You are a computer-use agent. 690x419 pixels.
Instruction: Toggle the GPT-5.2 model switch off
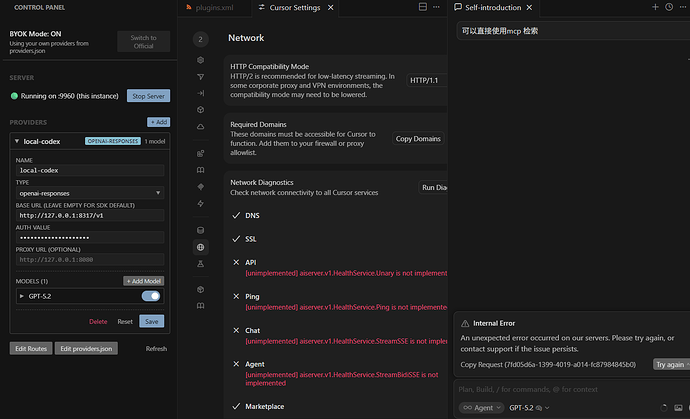coord(150,296)
